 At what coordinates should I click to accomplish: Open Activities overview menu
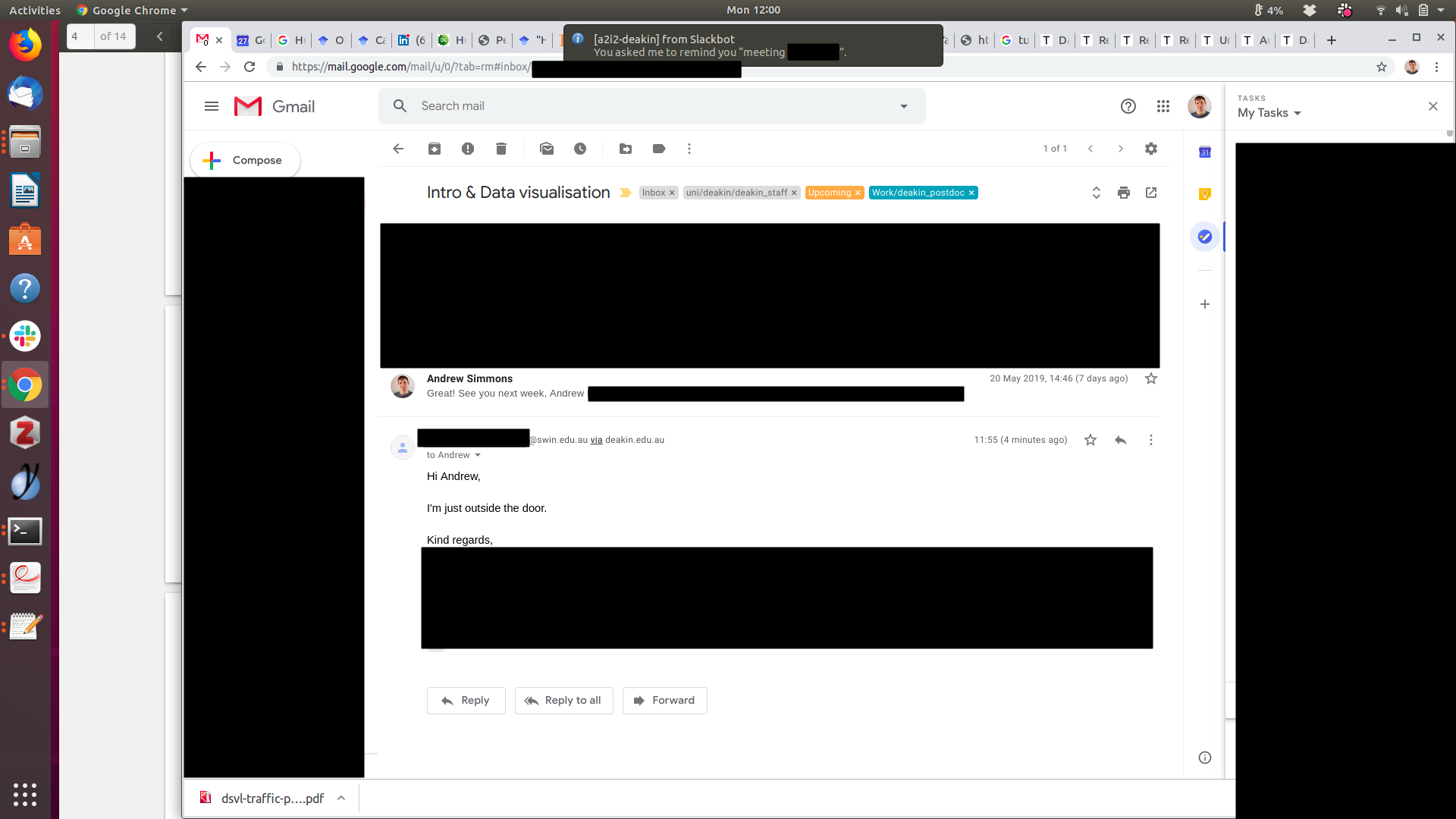tap(35, 10)
